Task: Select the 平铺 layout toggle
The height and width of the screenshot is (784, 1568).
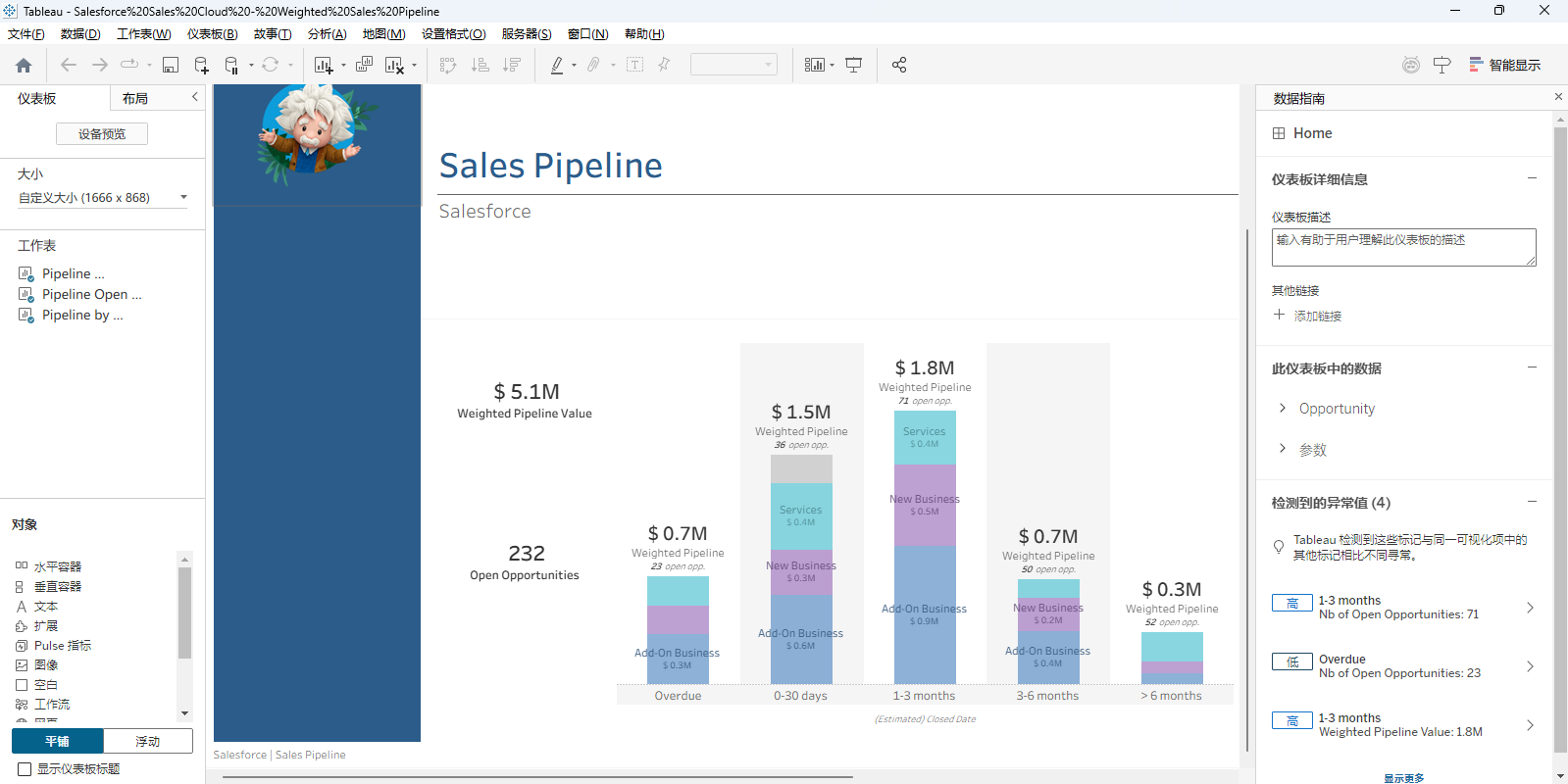Action: click(58, 742)
